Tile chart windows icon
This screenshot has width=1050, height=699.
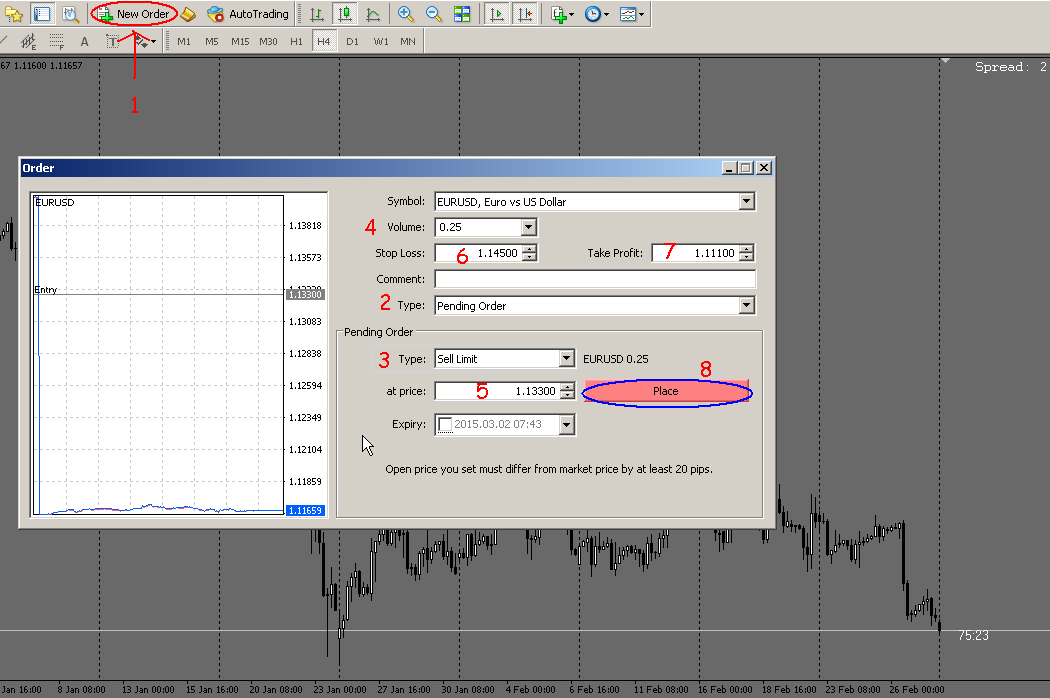pyautogui.click(x=462, y=14)
